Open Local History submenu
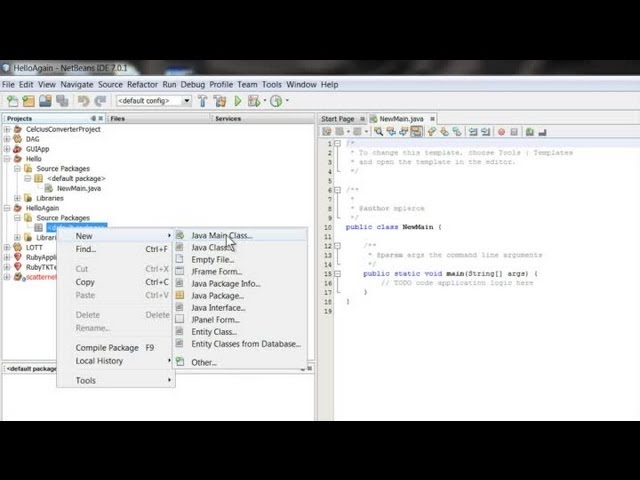640x480 pixels. click(x=116, y=361)
